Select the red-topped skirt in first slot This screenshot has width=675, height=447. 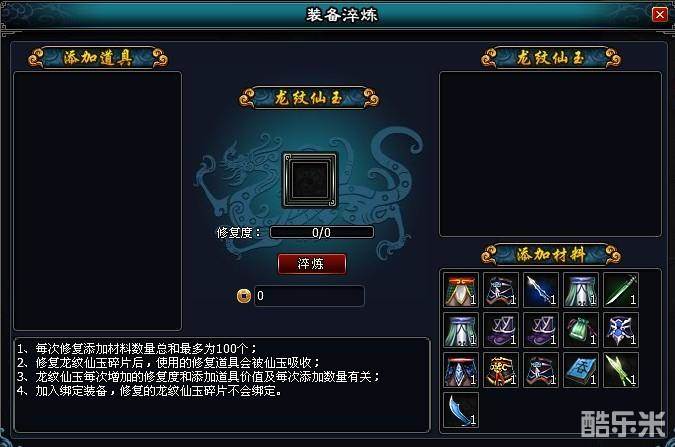coord(461,290)
